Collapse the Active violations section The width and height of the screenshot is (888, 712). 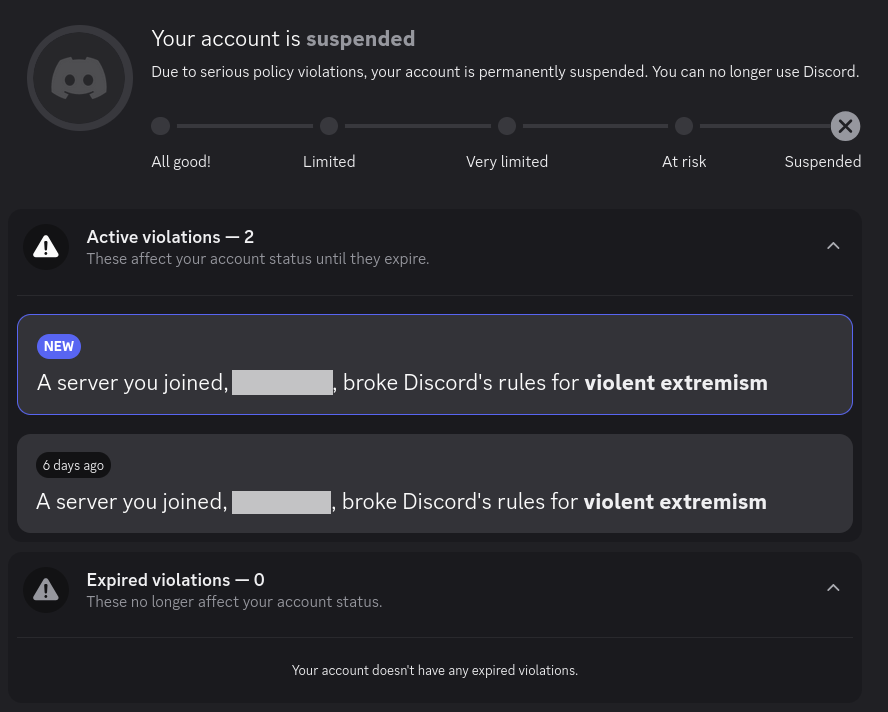pyautogui.click(x=833, y=246)
